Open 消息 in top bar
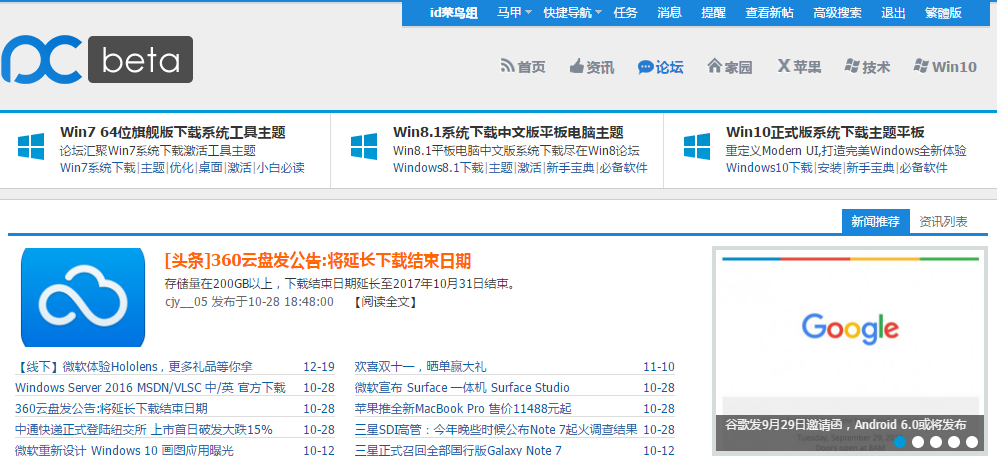This screenshot has height=465, width=997. [670, 13]
